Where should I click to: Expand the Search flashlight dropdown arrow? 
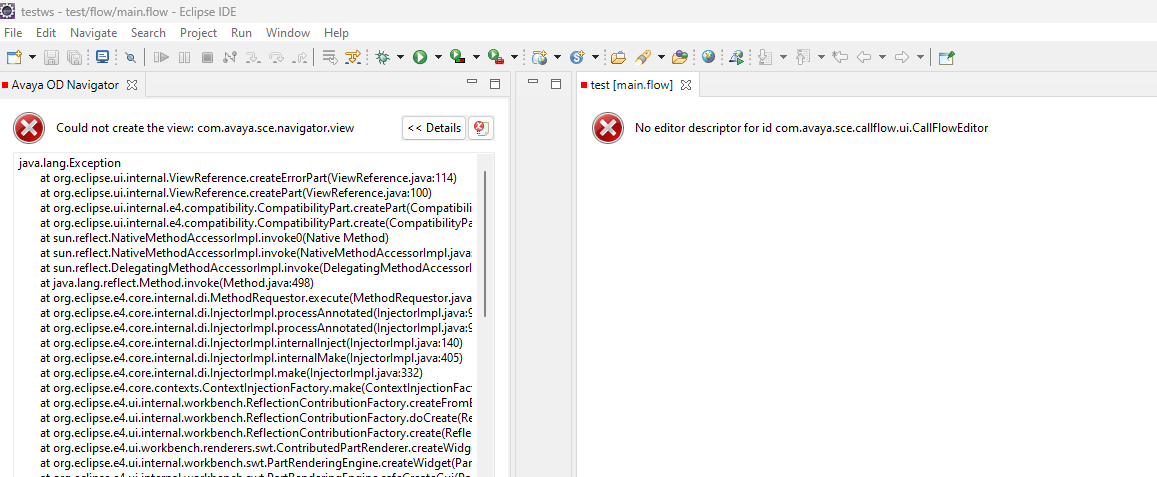click(x=661, y=57)
